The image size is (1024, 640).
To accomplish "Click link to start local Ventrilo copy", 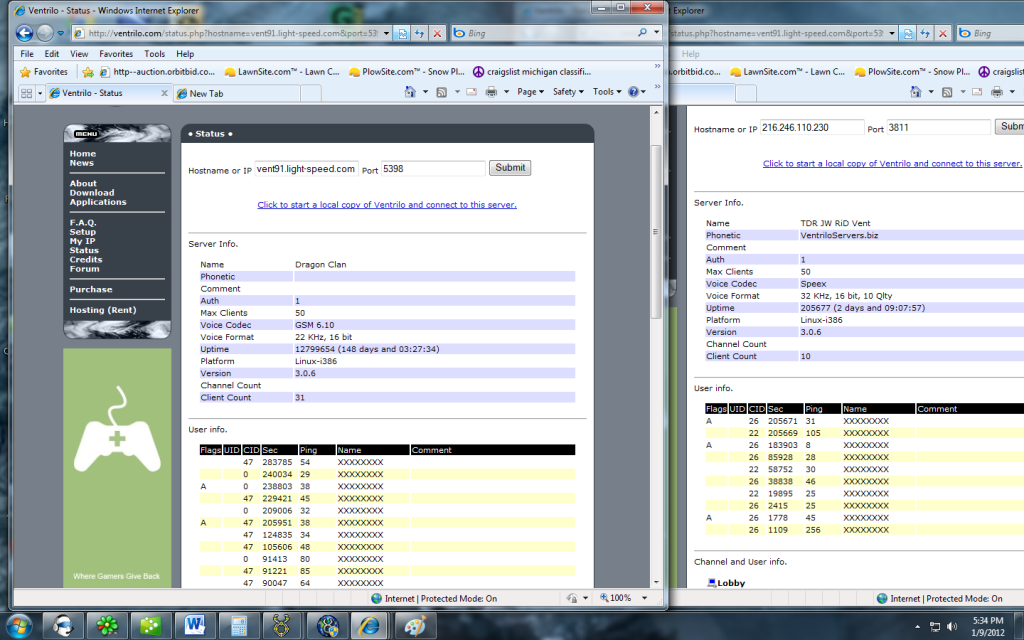I will 387,204.
